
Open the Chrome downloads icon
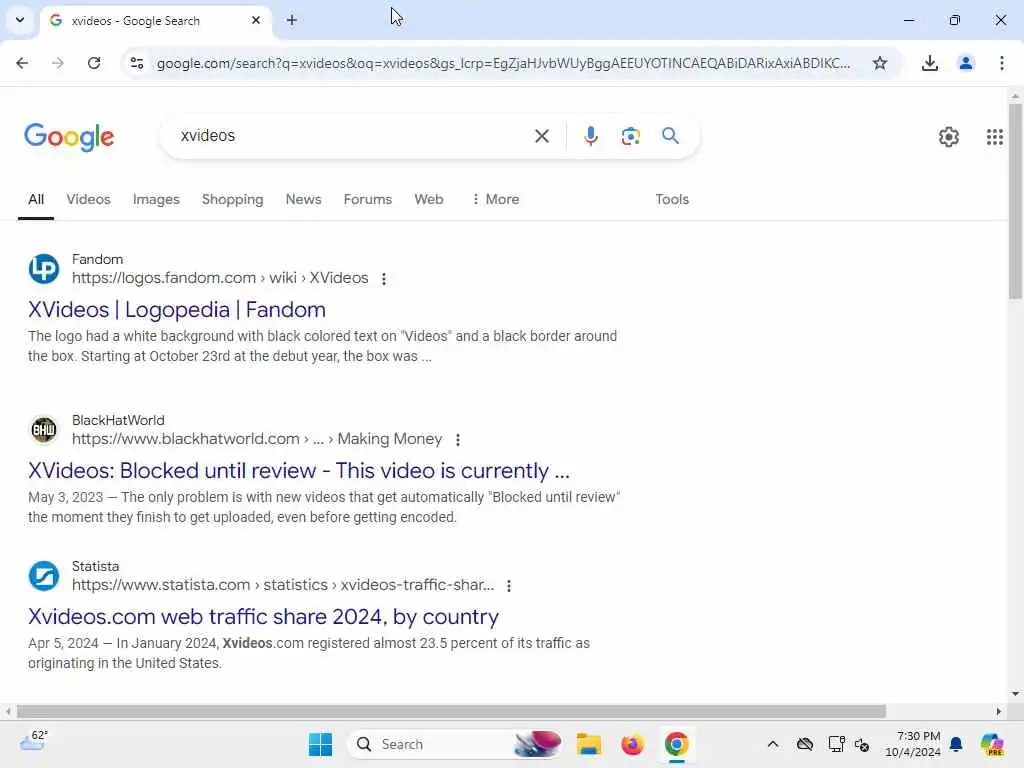tap(929, 63)
